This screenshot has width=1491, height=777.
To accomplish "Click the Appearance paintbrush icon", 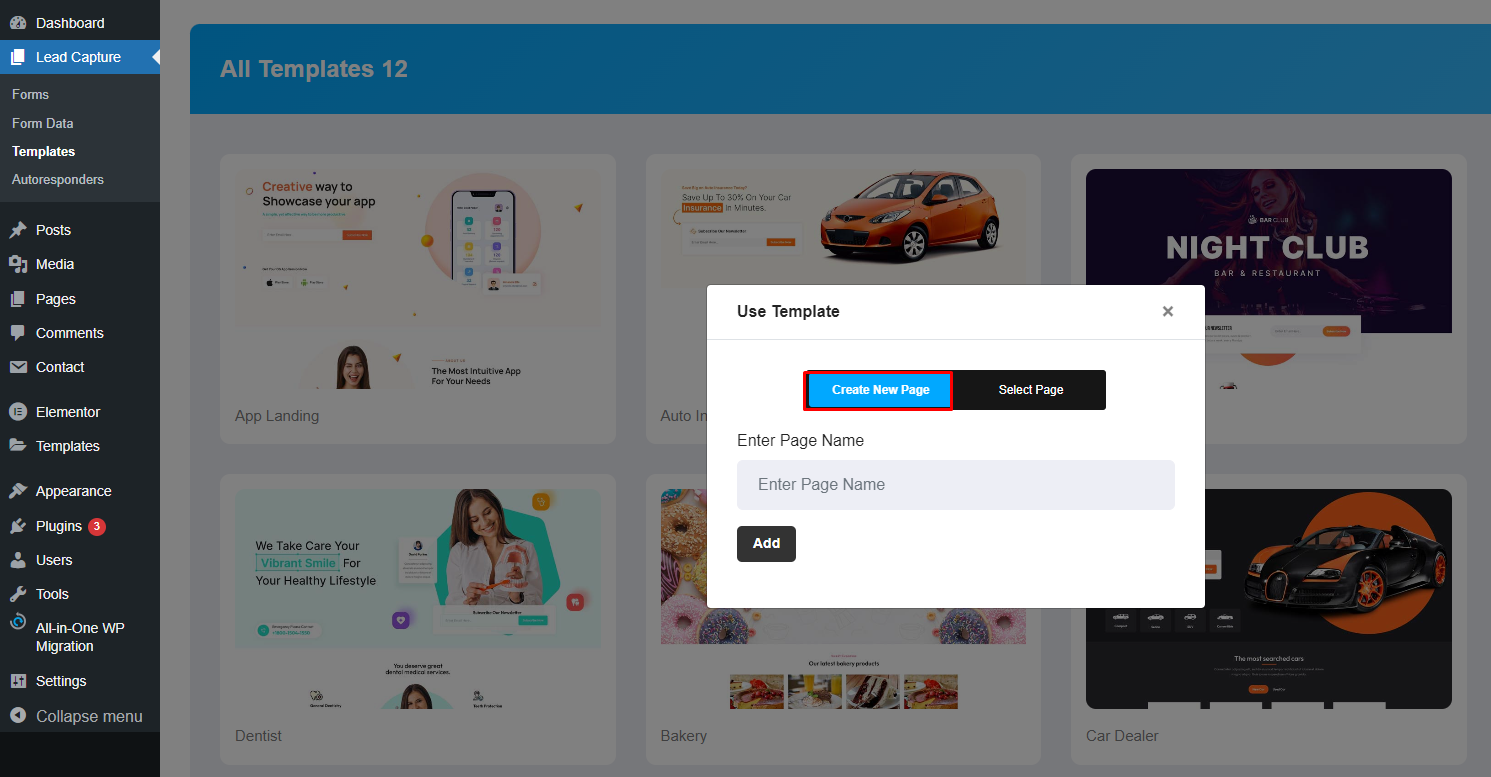I will tap(18, 491).
